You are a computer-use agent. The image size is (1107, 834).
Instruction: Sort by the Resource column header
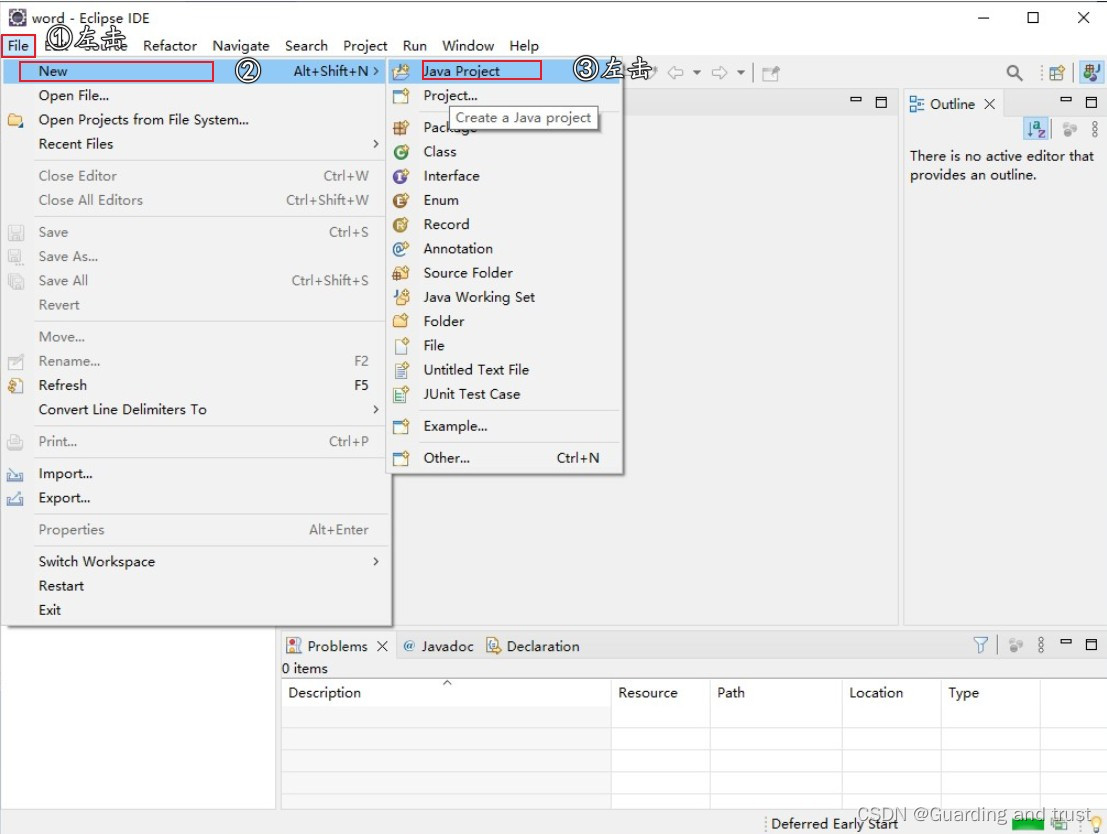(x=661, y=693)
